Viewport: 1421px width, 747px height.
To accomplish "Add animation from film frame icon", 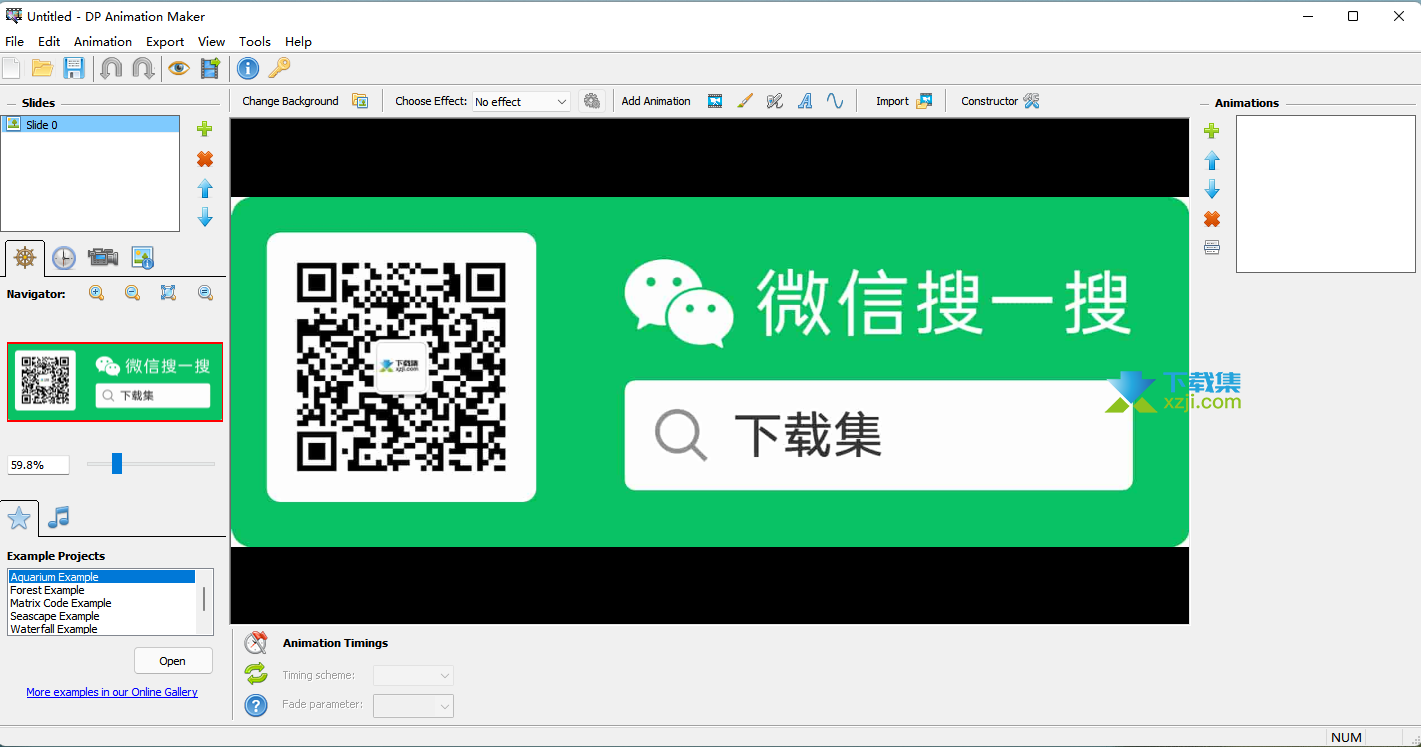I will (x=715, y=101).
